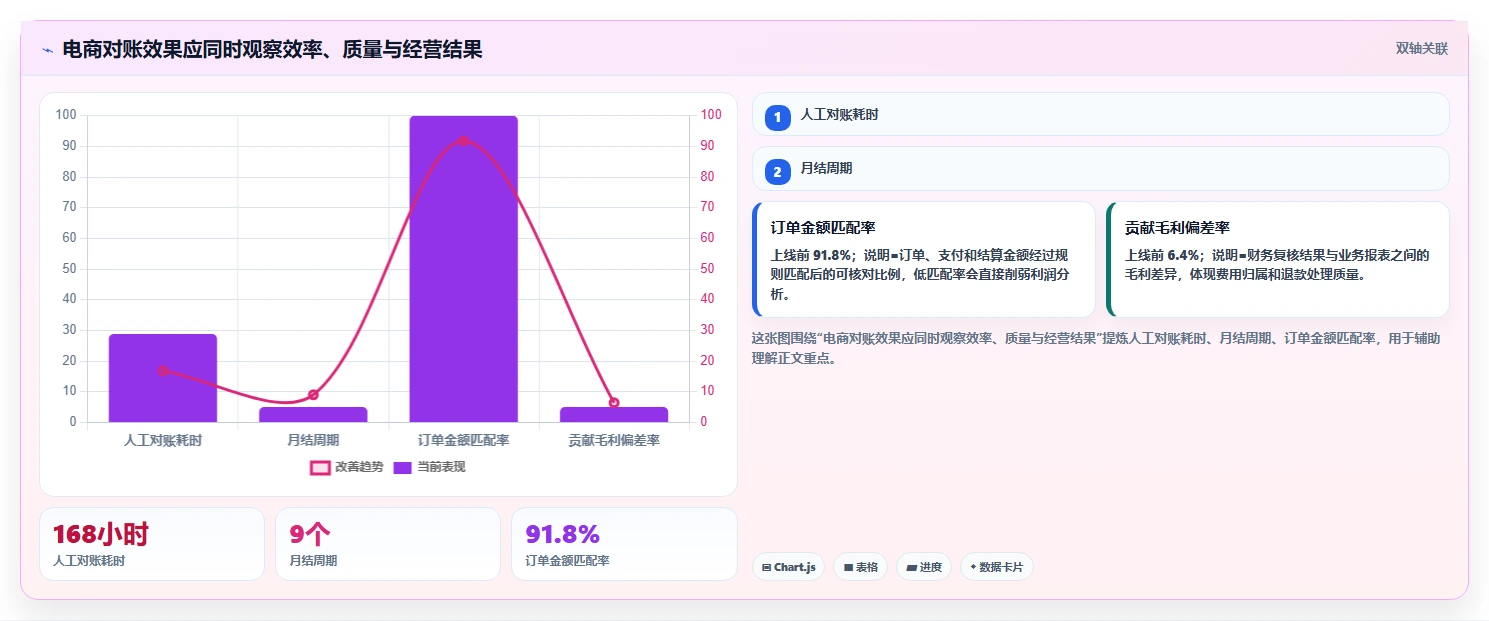The image size is (1489, 621).
Task: Click the 订单金额匹配率 x-axis label
Action: pos(464,440)
